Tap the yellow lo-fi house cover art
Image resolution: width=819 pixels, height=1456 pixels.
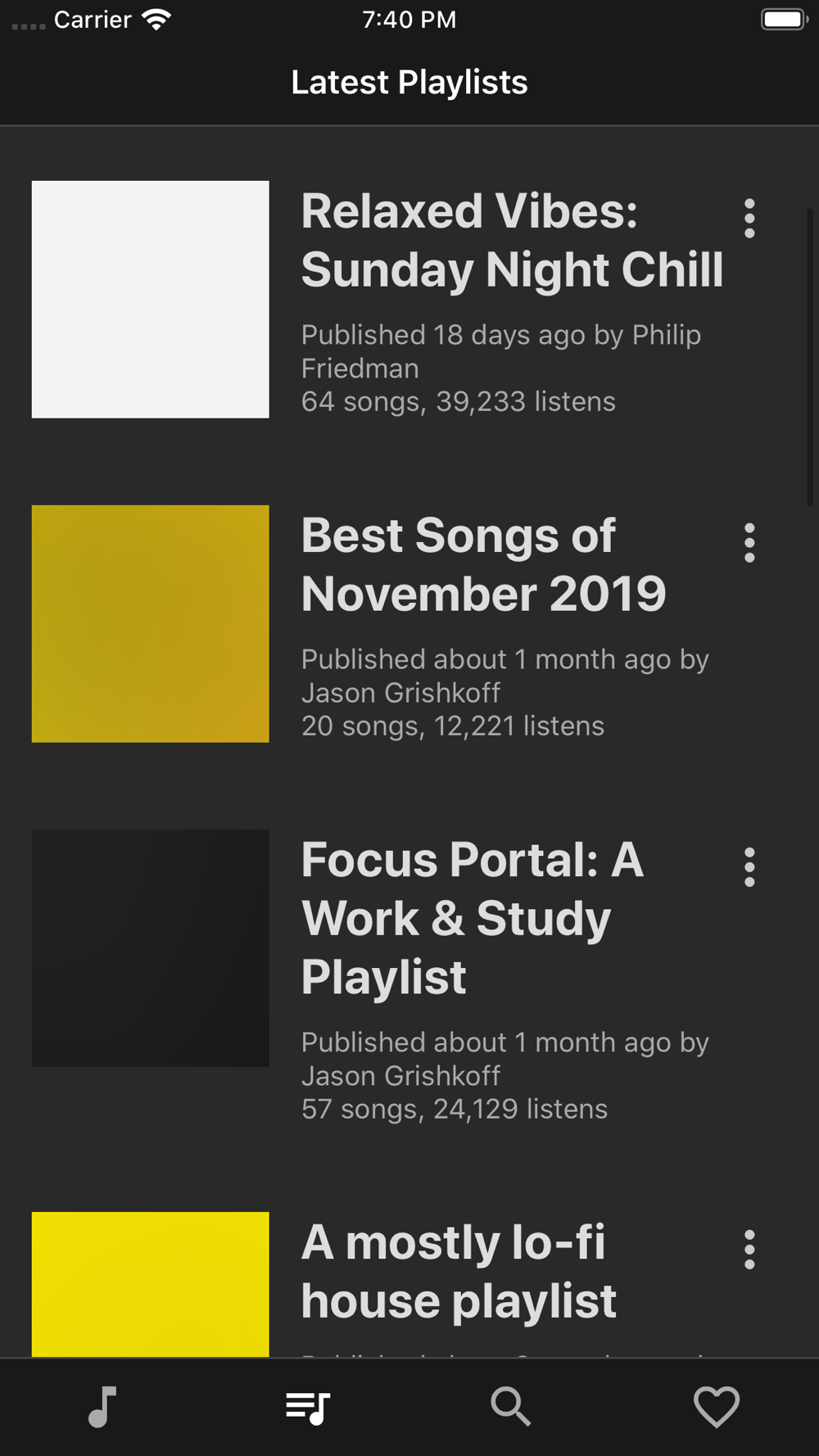[151, 1284]
